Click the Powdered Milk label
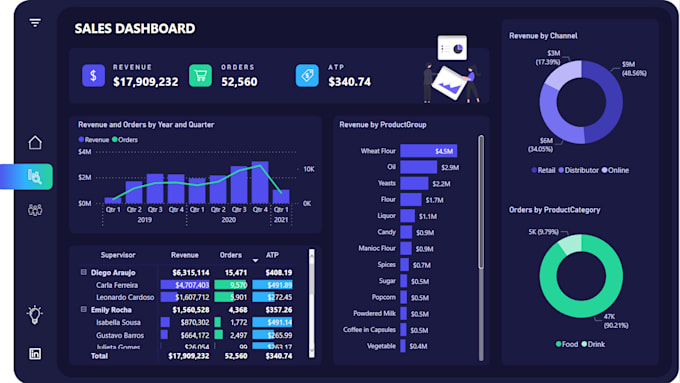This screenshot has width=680, height=383. [374, 313]
